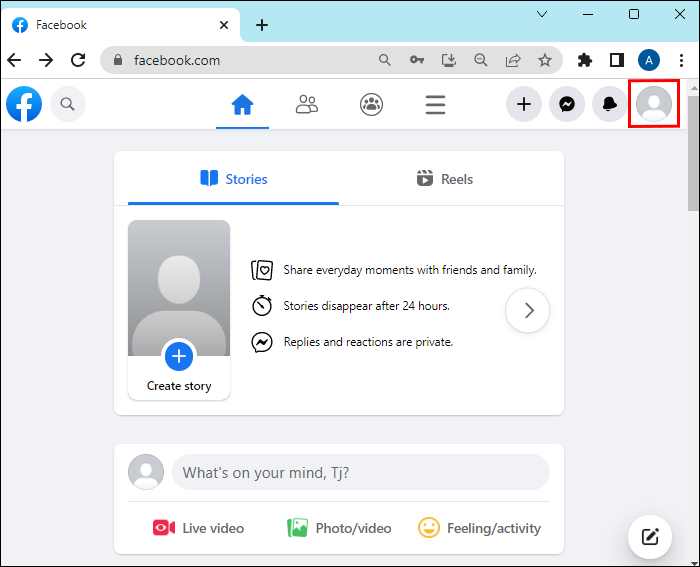Image resolution: width=700 pixels, height=567 pixels.
Task: Click the address bar search lens icon
Action: [385, 60]
